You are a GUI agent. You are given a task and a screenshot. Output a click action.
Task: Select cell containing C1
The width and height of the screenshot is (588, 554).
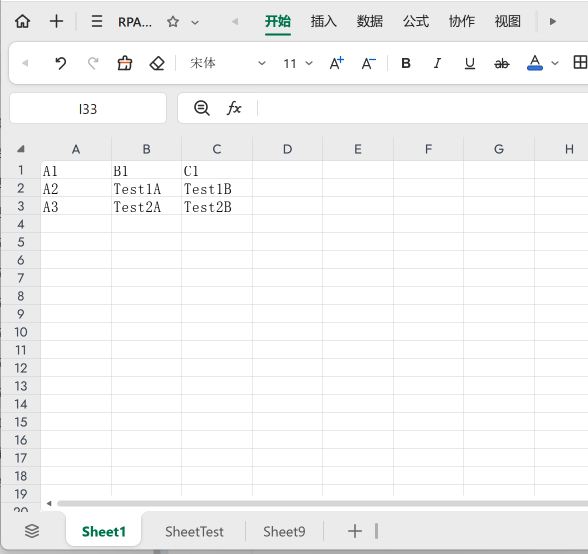[217, 170]
